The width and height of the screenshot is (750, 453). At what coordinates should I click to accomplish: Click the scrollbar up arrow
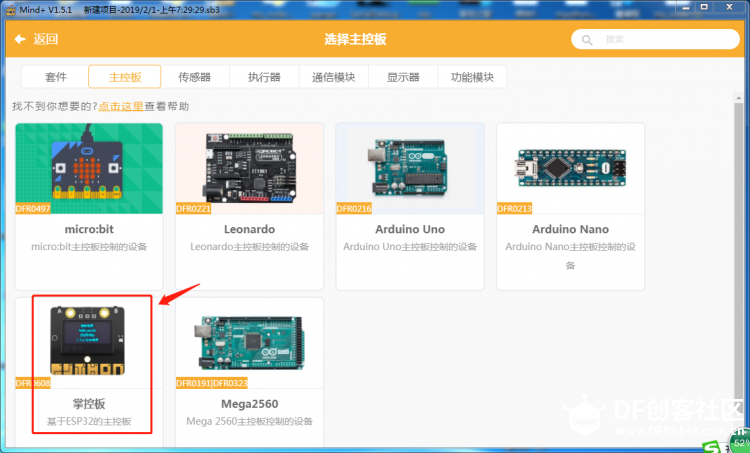tap(739, 98)
